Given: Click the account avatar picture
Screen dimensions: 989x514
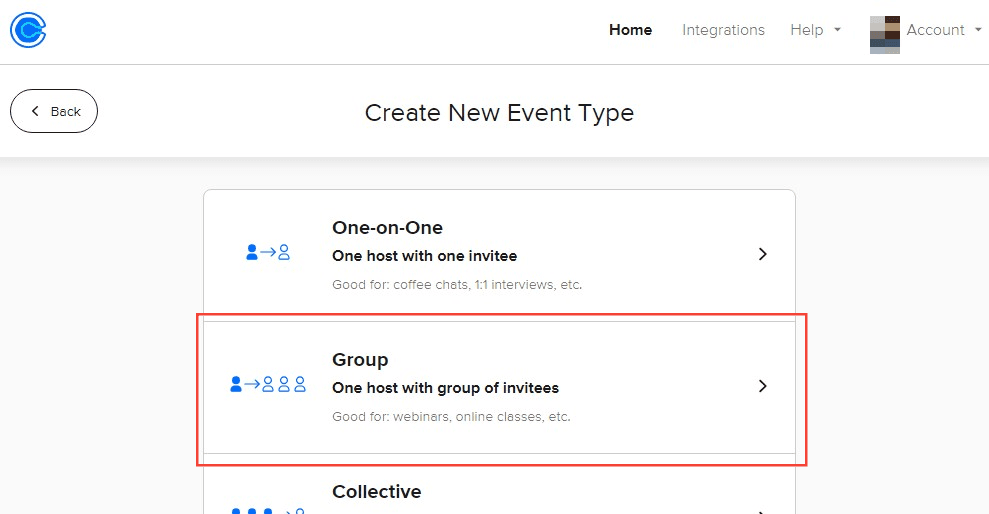Looking at the screenshot, I should point(884,35).
